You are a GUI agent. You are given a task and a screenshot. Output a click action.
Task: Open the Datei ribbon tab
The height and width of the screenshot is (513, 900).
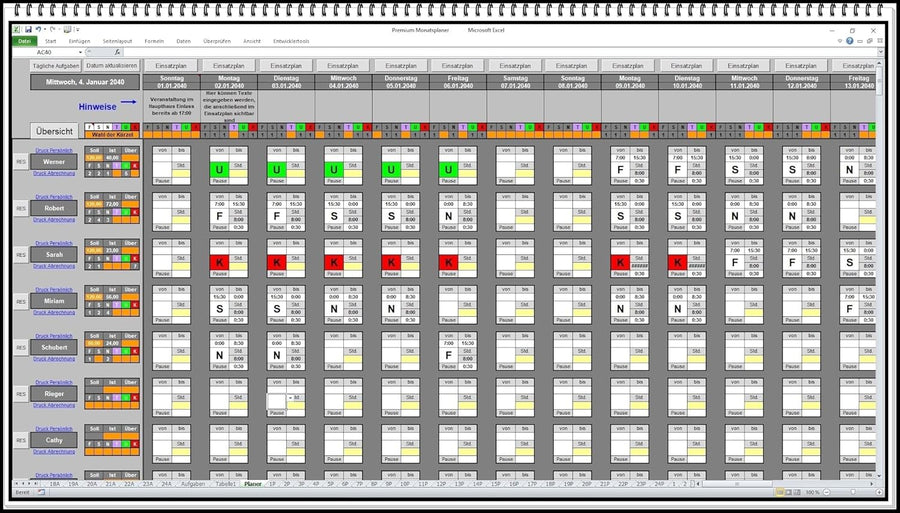(24, 41)
